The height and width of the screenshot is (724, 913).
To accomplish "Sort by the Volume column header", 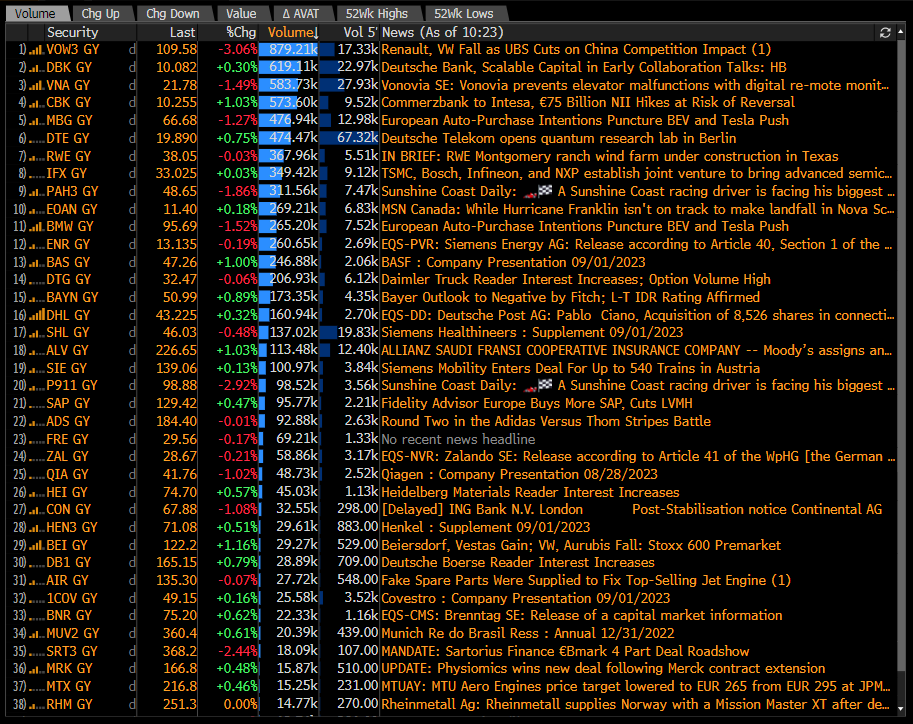I will pos(293,33).
